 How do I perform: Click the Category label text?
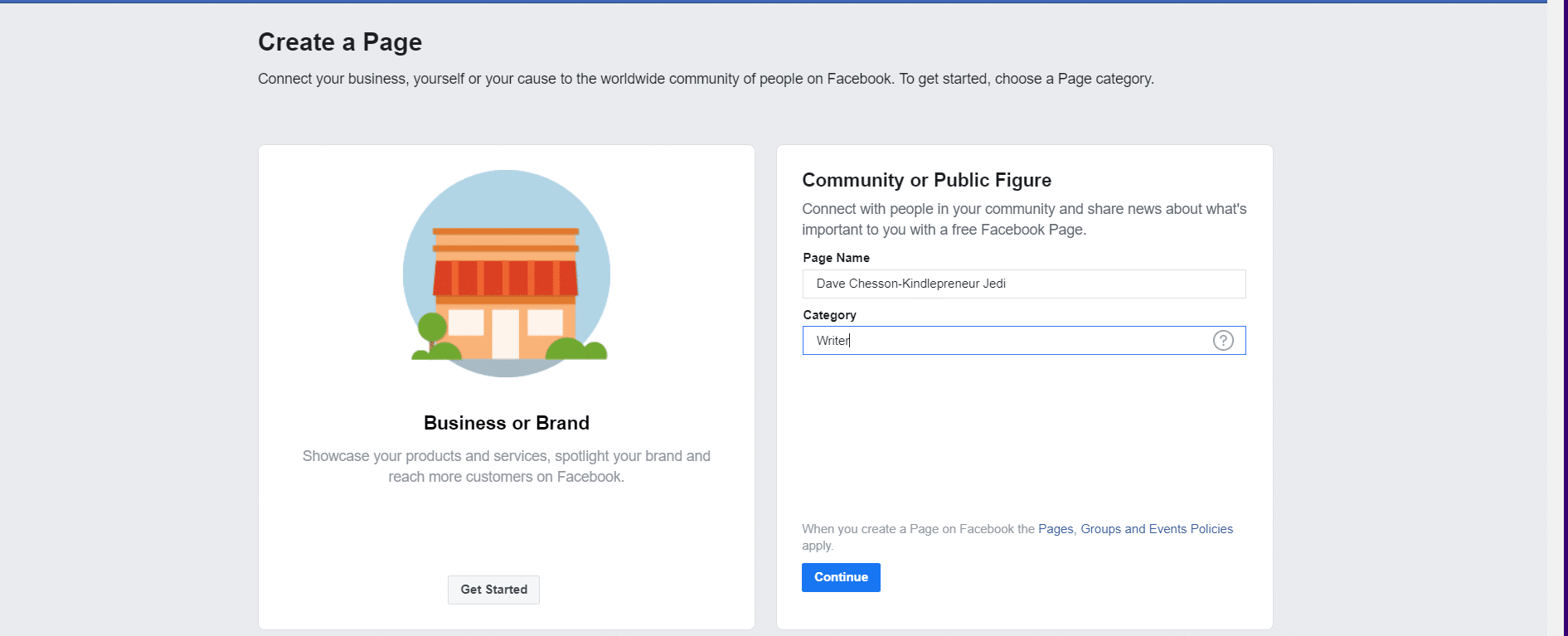click(x=829, y=315)
